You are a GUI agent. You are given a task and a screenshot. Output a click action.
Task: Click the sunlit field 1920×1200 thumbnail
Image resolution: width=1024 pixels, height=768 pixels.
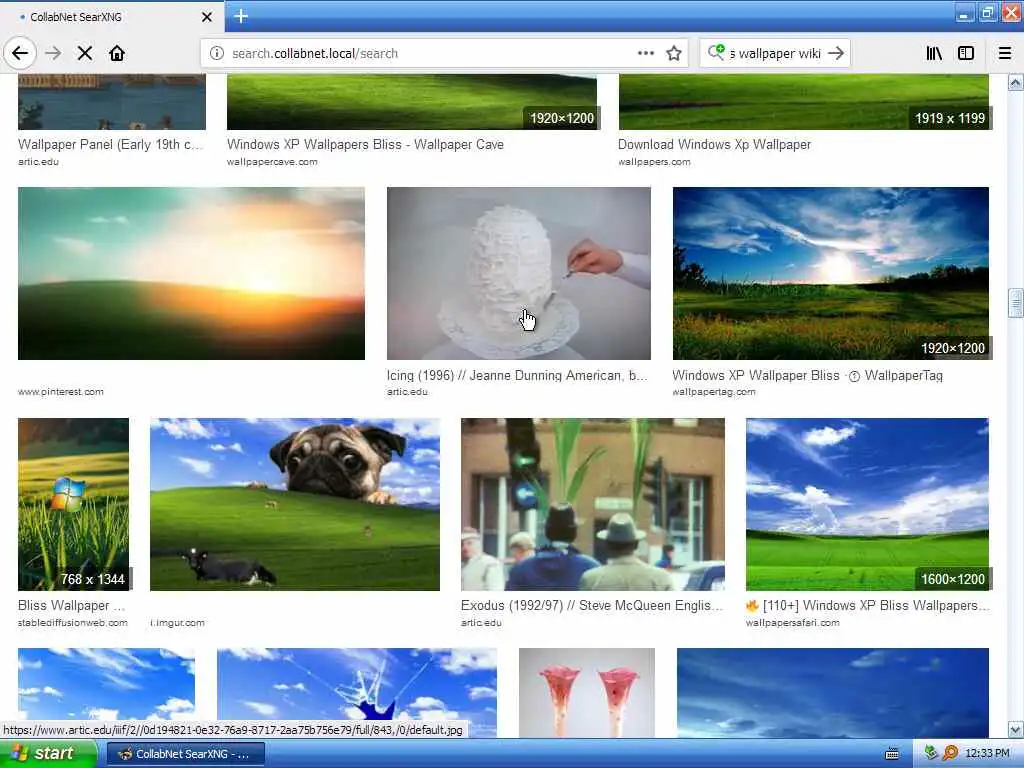pos(831,273)
